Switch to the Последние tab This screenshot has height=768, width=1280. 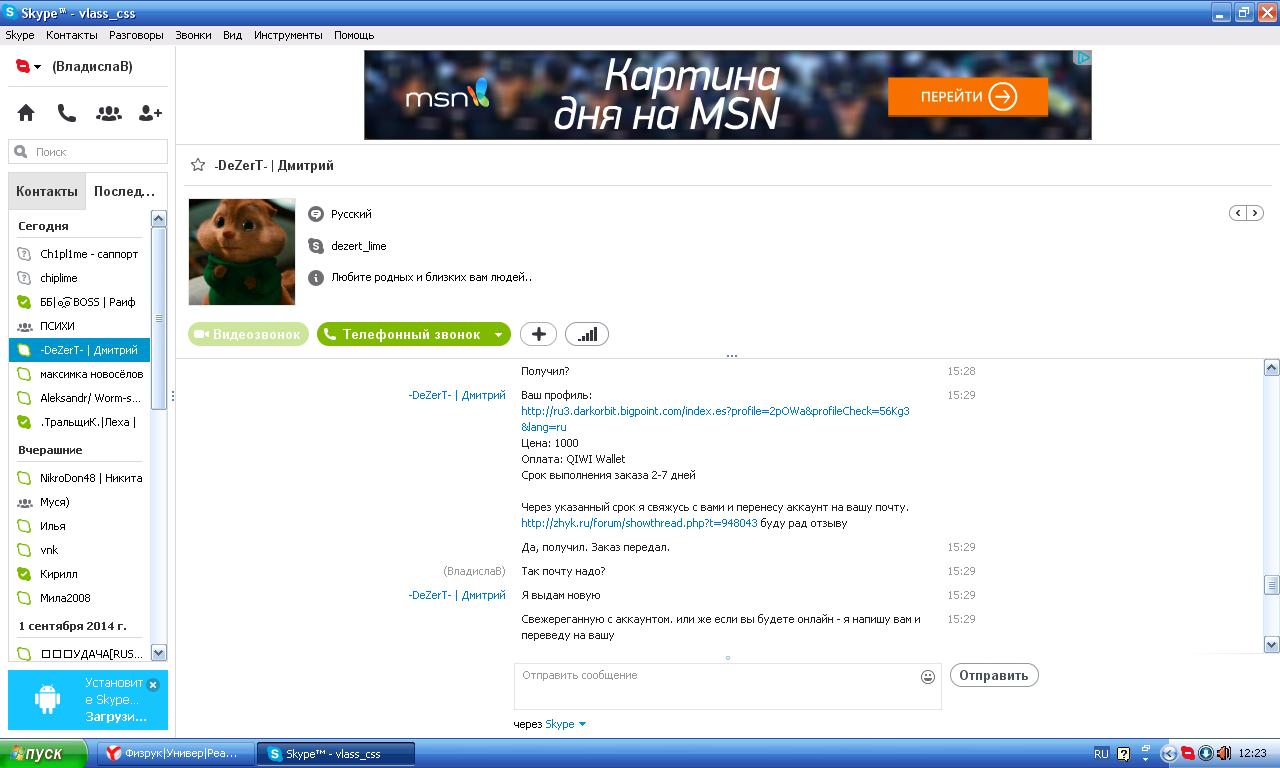(125, 191)
